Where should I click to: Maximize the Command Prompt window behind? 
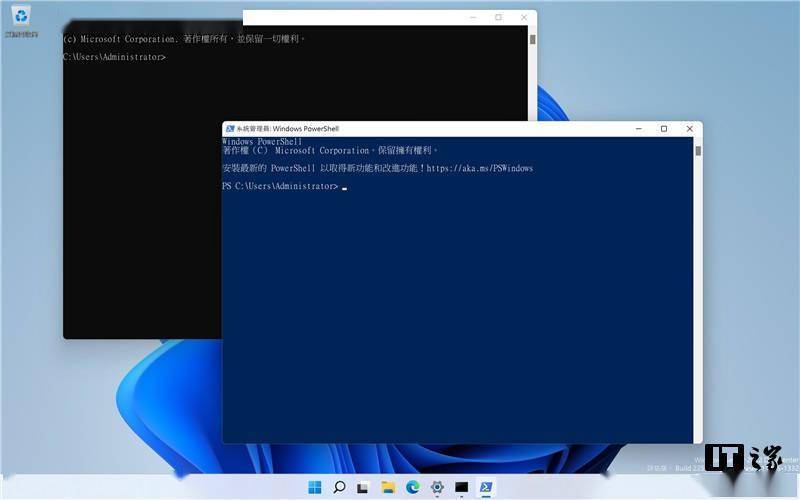[x=498, y=17]
